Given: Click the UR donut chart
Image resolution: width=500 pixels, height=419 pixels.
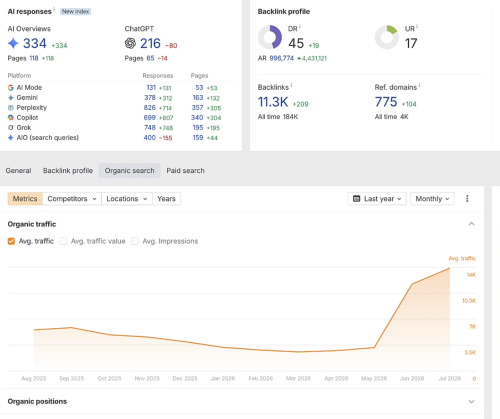Looking at the screenshot, I should point(387,37).
